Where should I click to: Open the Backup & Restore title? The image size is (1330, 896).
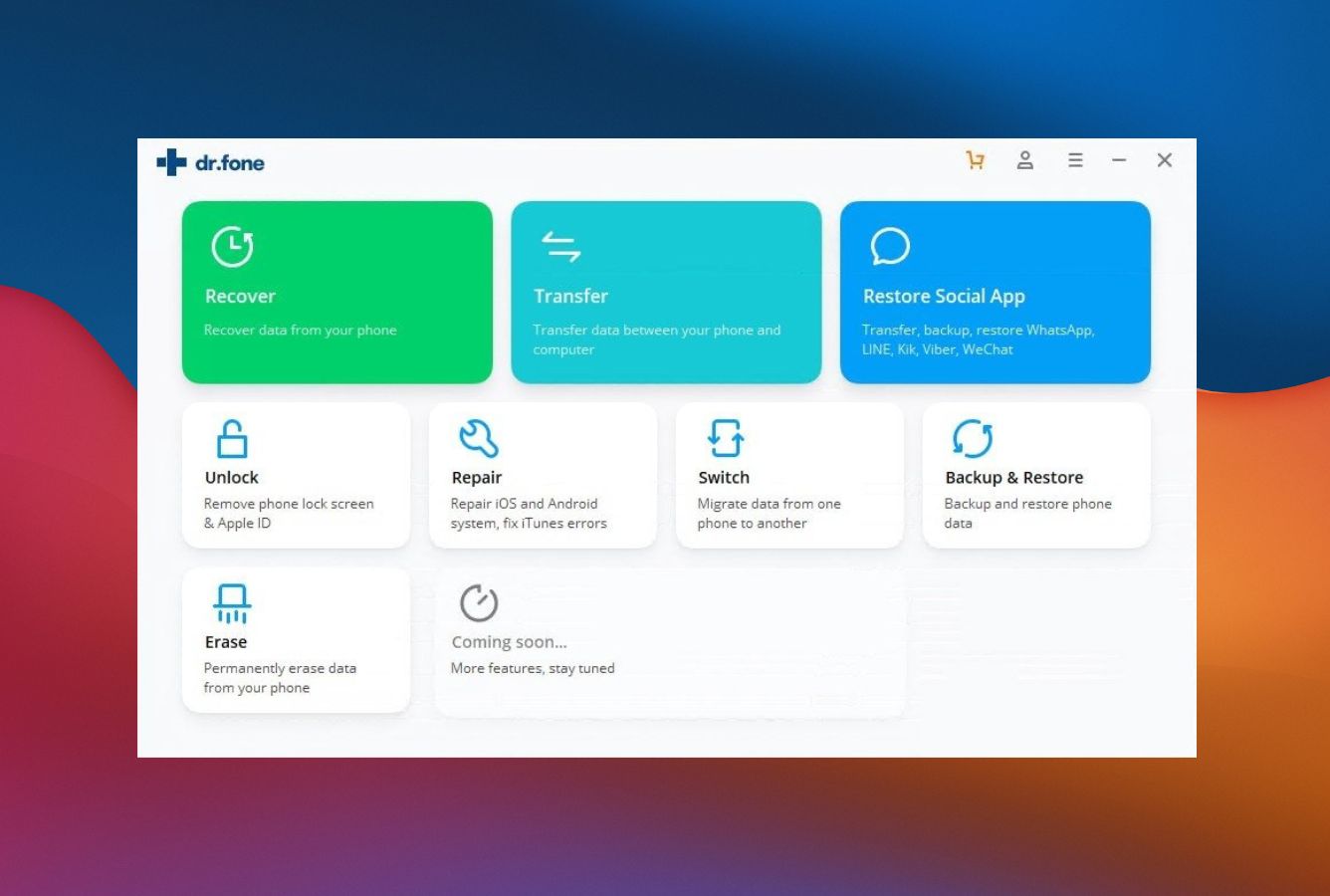(x=1014, y=478)
